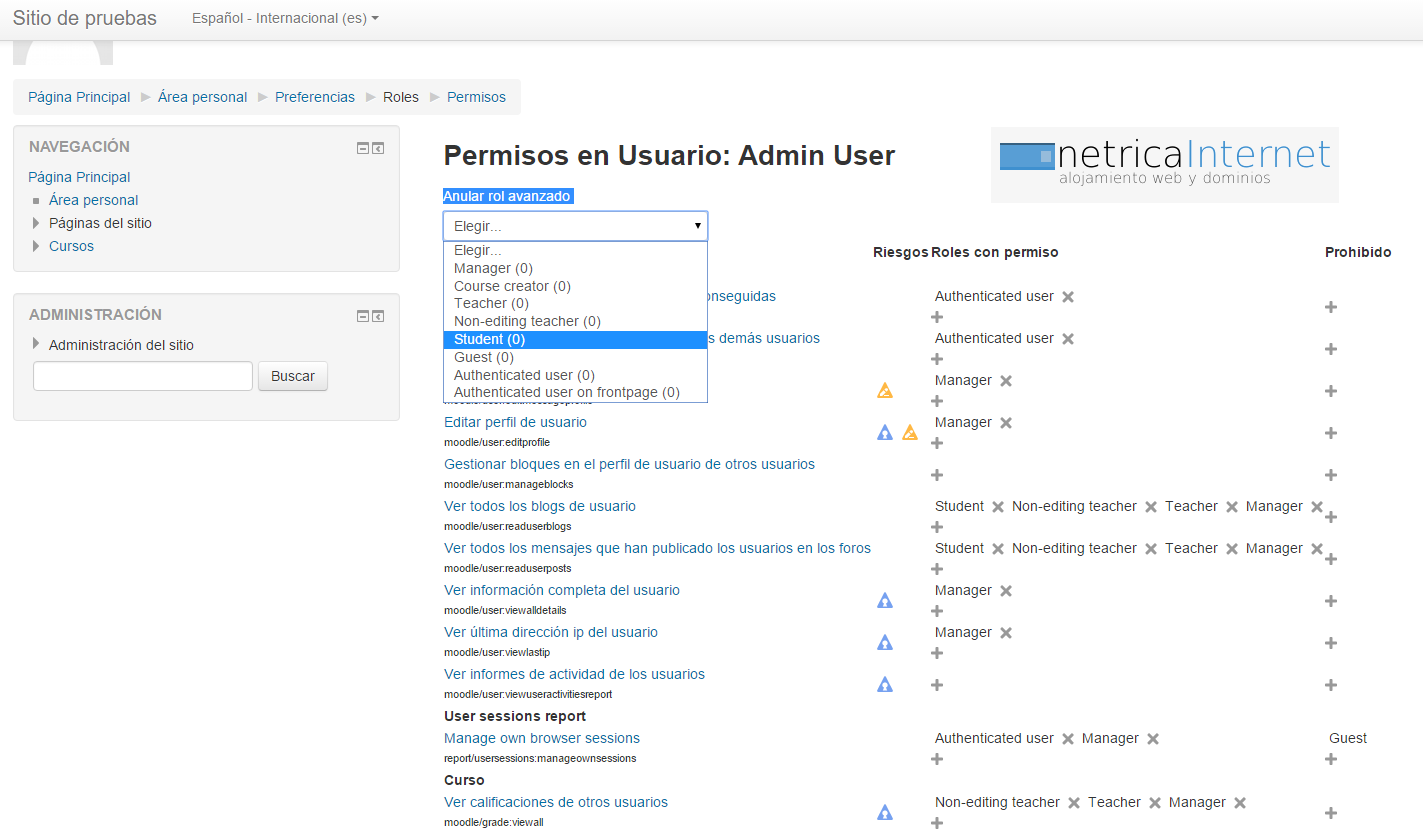Image resolution: width=1423 pixels, height=839 pixels.
Task: Expand "Cursos" in the NAVEGACIÓN block
Action: (36, 246)
